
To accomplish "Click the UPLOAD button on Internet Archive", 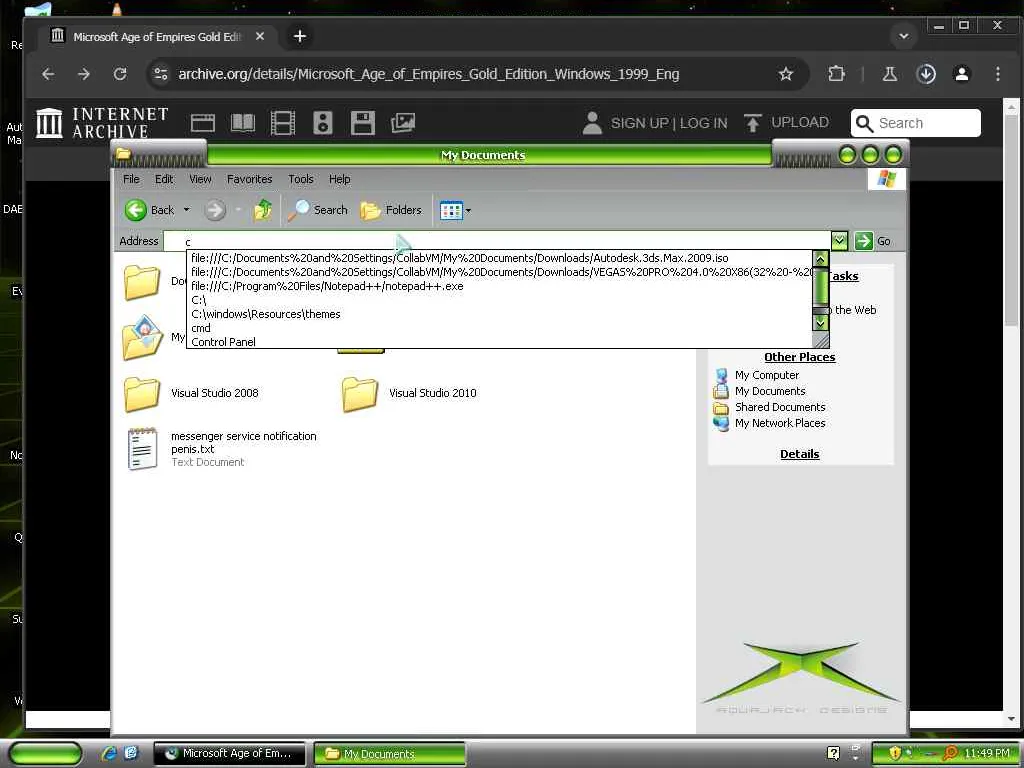I will click(x=787, y=122).
